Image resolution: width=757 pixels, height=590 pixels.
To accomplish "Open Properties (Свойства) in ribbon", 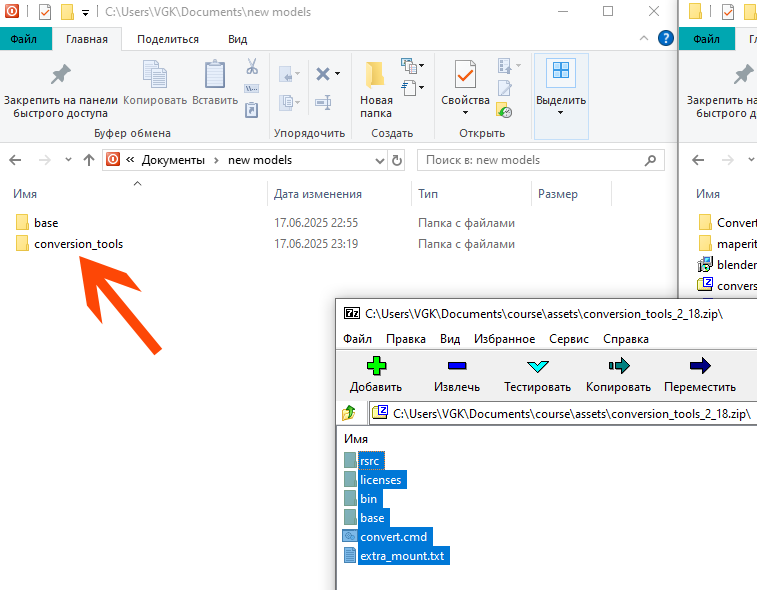I will [x=465, y=87].
